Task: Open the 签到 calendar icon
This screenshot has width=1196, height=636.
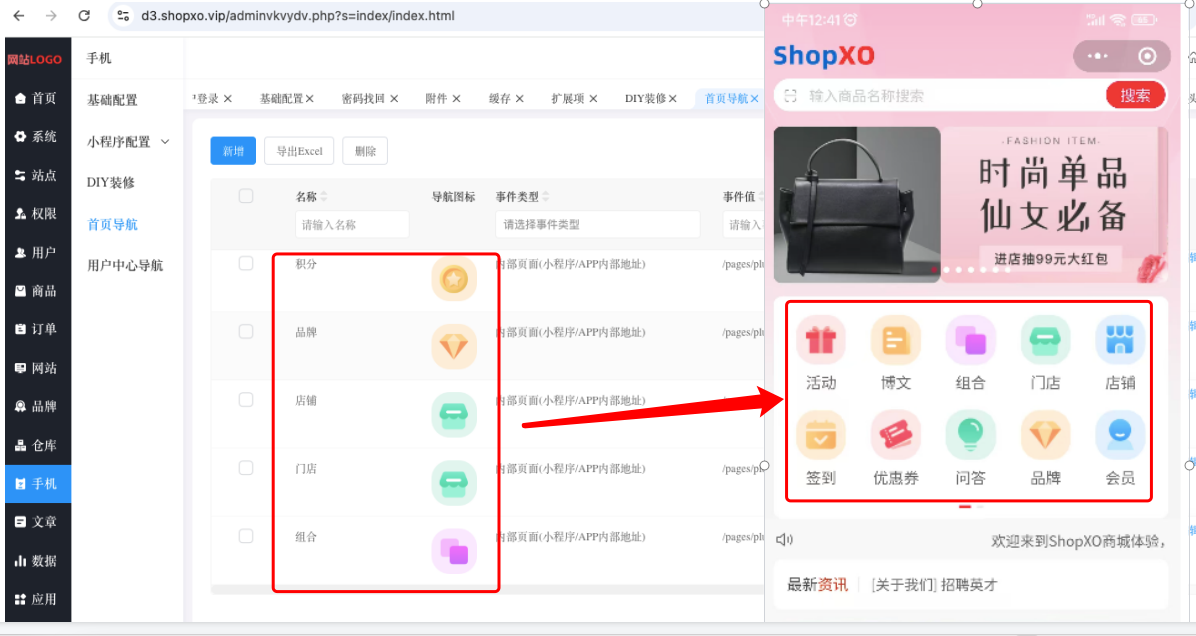Action: (x=821, y=435)
